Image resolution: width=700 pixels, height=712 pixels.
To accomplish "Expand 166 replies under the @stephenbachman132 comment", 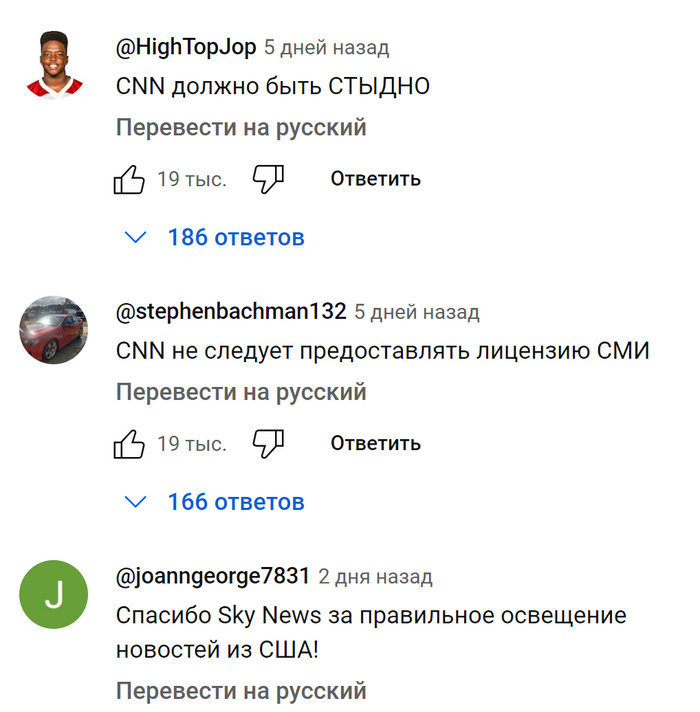I will coord(235,502).
